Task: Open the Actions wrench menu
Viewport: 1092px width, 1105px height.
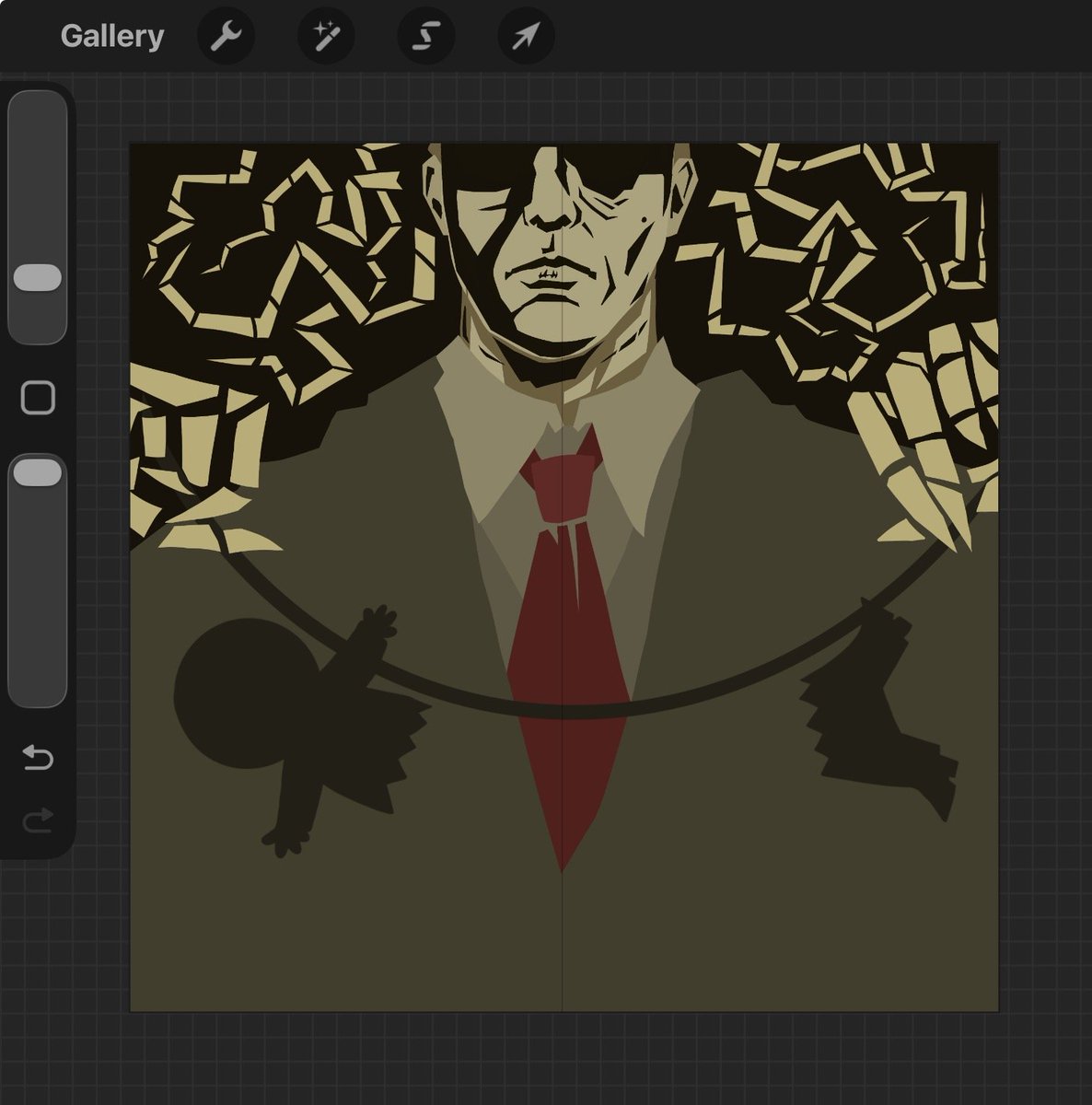Action: [x=226, y=36]
